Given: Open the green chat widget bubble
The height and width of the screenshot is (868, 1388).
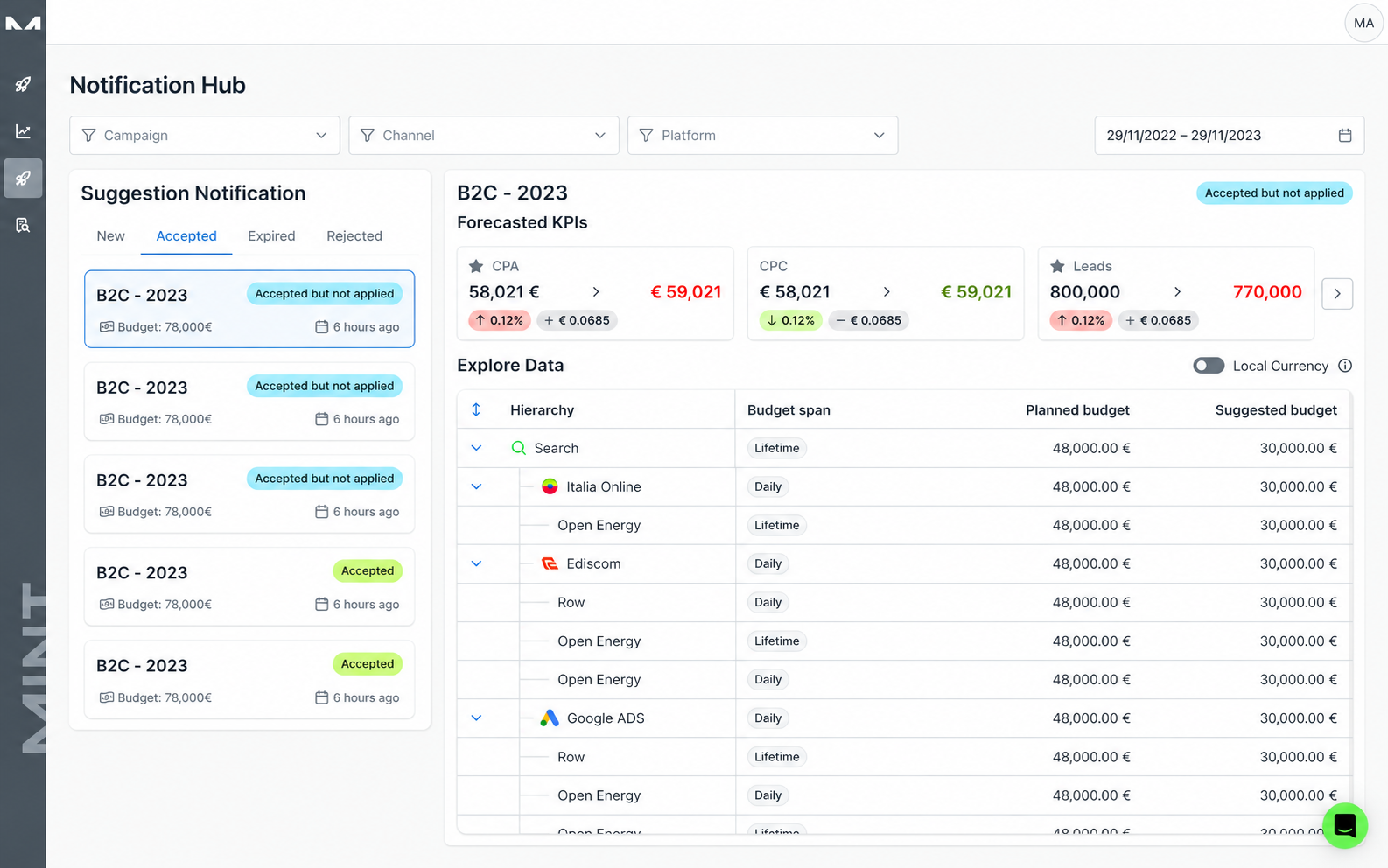Looking at the screenshot, I should tap(1345, 825).
